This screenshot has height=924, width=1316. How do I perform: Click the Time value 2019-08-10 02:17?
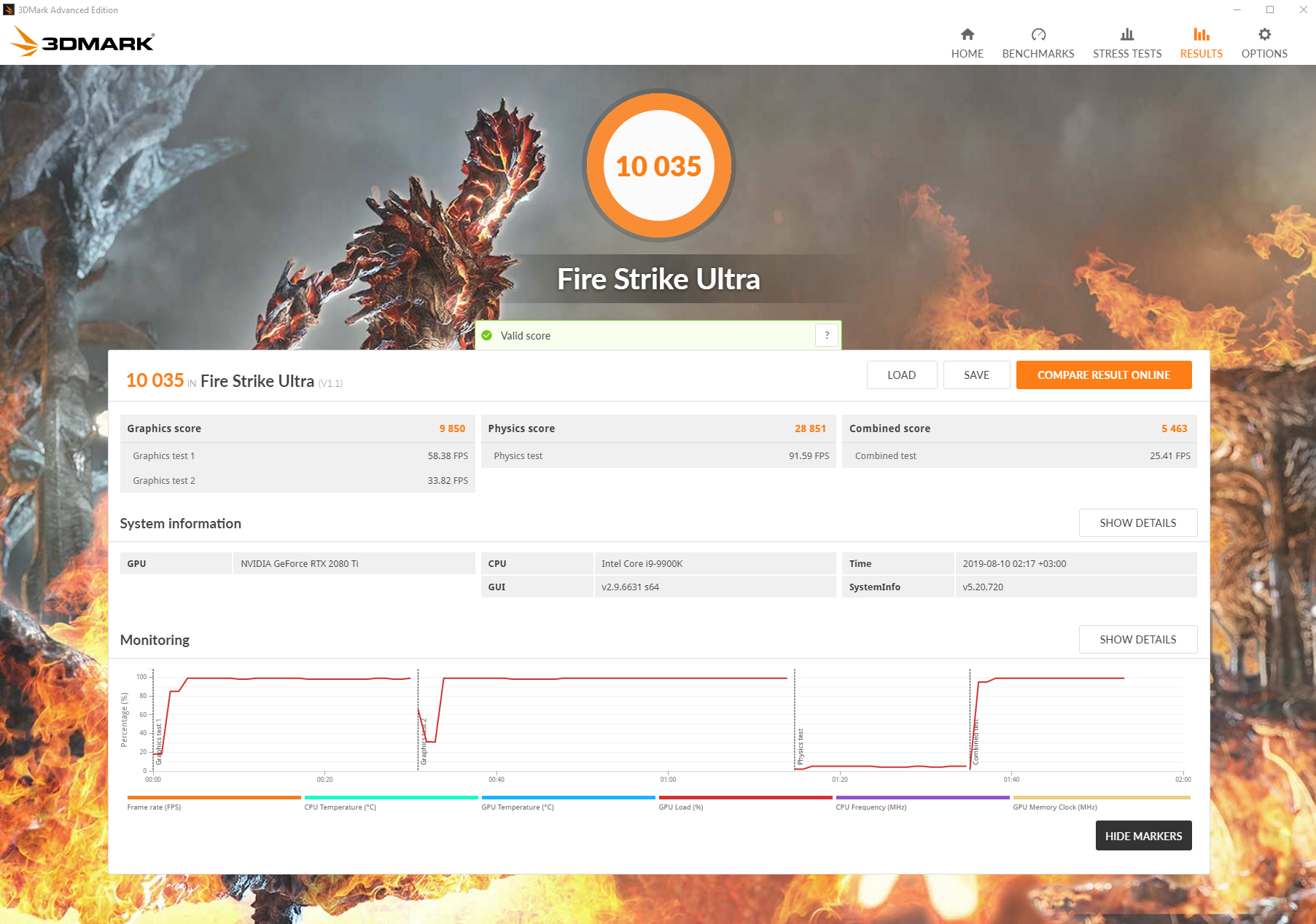point(1014,564)
